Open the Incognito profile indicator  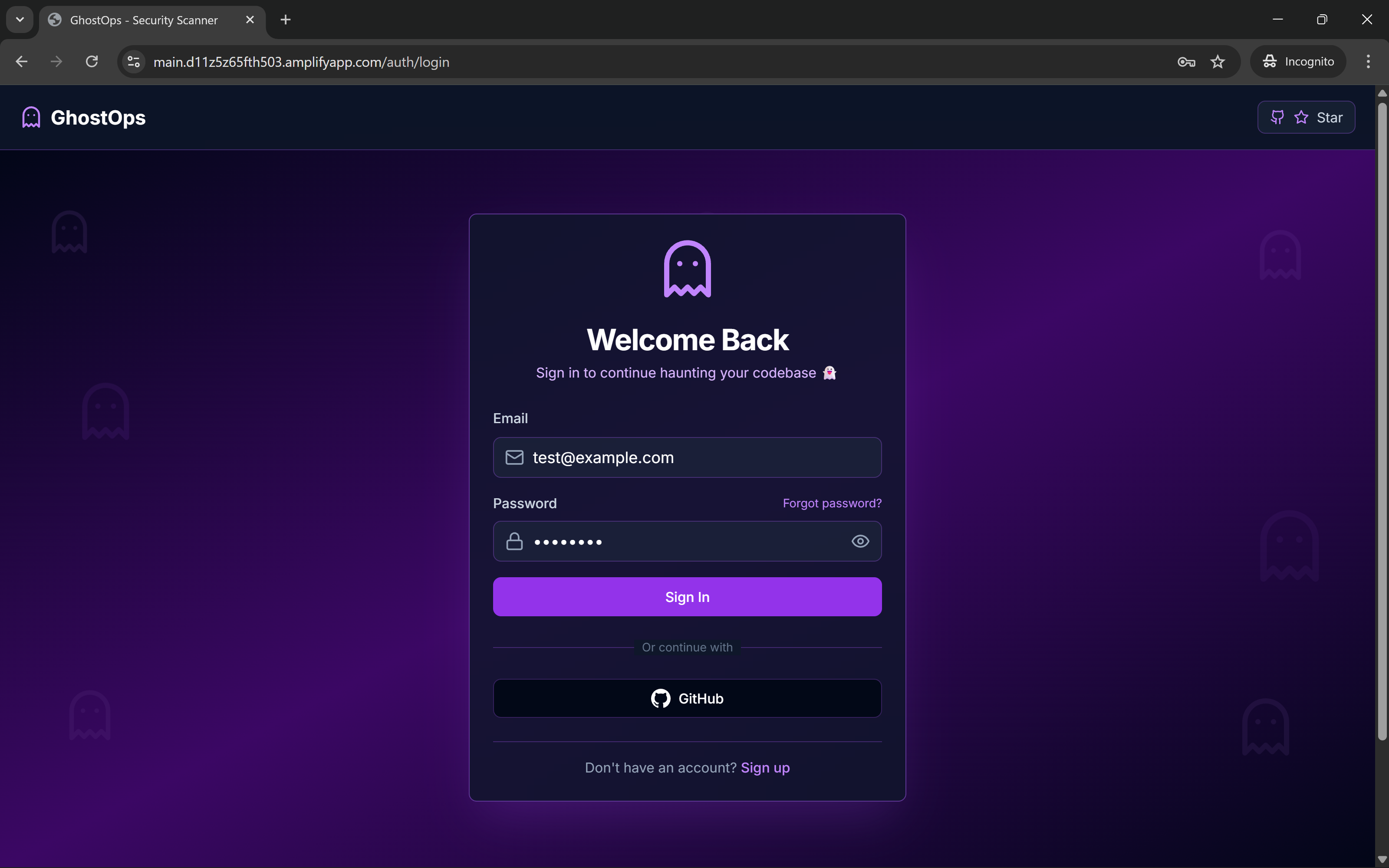coord(1298,62)
